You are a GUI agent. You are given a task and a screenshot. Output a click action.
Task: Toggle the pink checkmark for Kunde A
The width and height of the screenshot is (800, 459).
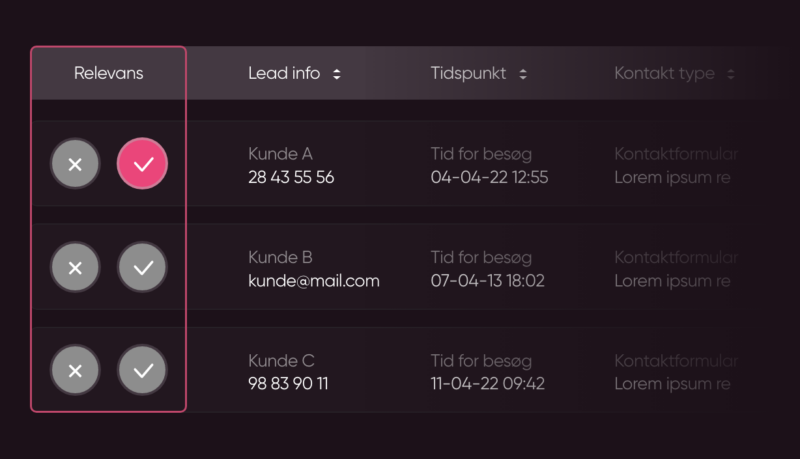pyautogui.click(x=142, y=164)
